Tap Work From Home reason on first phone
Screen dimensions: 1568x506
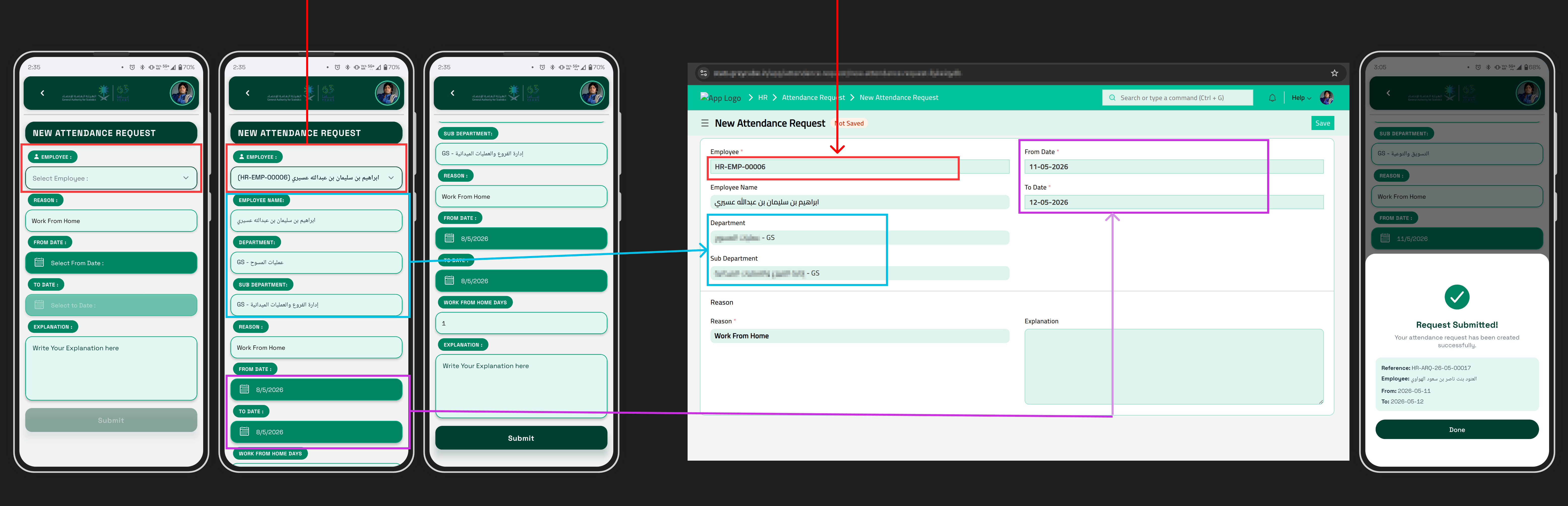pos(111,221)
